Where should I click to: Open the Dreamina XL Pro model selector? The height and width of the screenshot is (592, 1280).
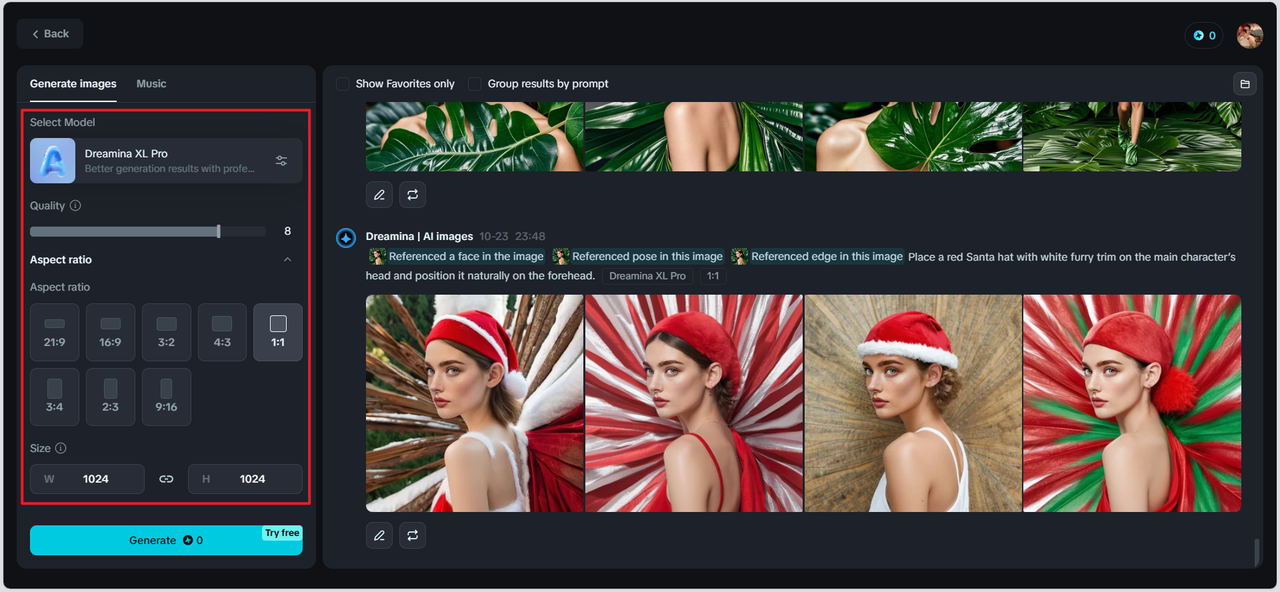pyautogui.click(x=166, y=161)
